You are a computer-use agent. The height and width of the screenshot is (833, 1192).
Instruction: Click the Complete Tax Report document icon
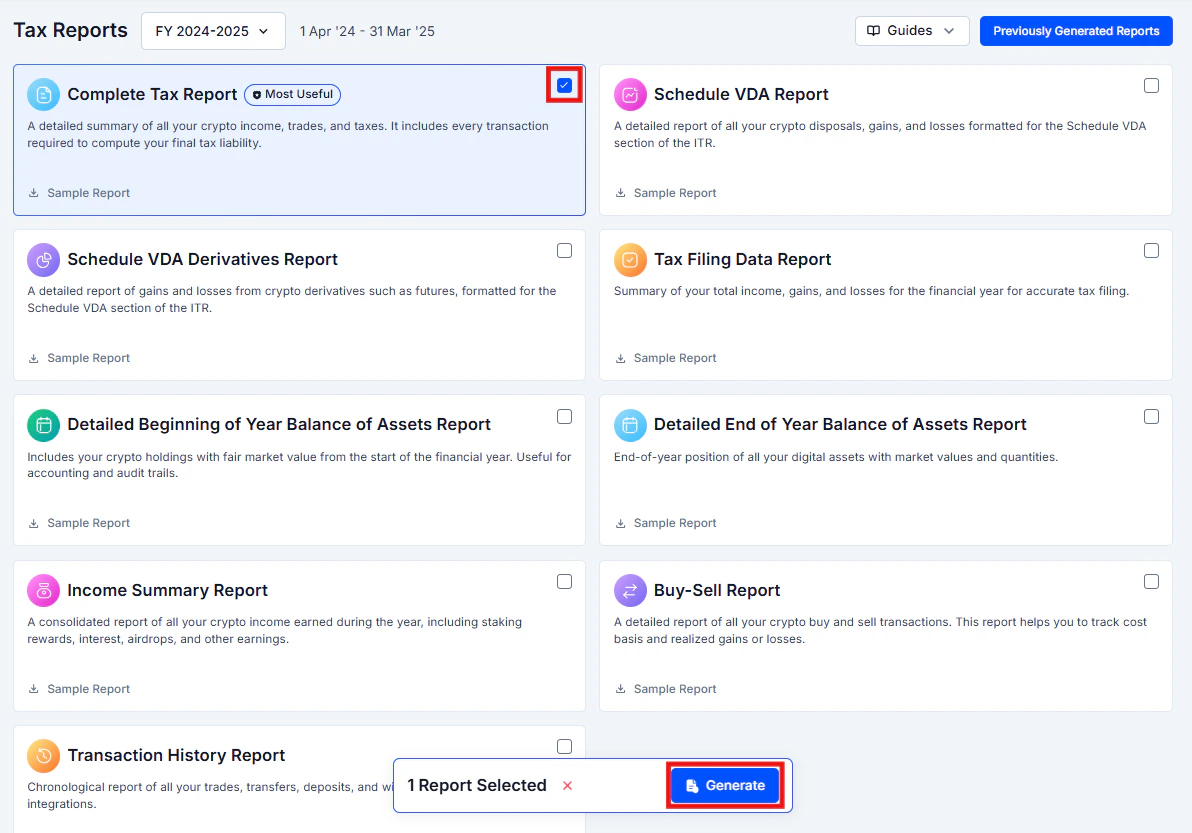pyautogui.click(x=43, y=94)
